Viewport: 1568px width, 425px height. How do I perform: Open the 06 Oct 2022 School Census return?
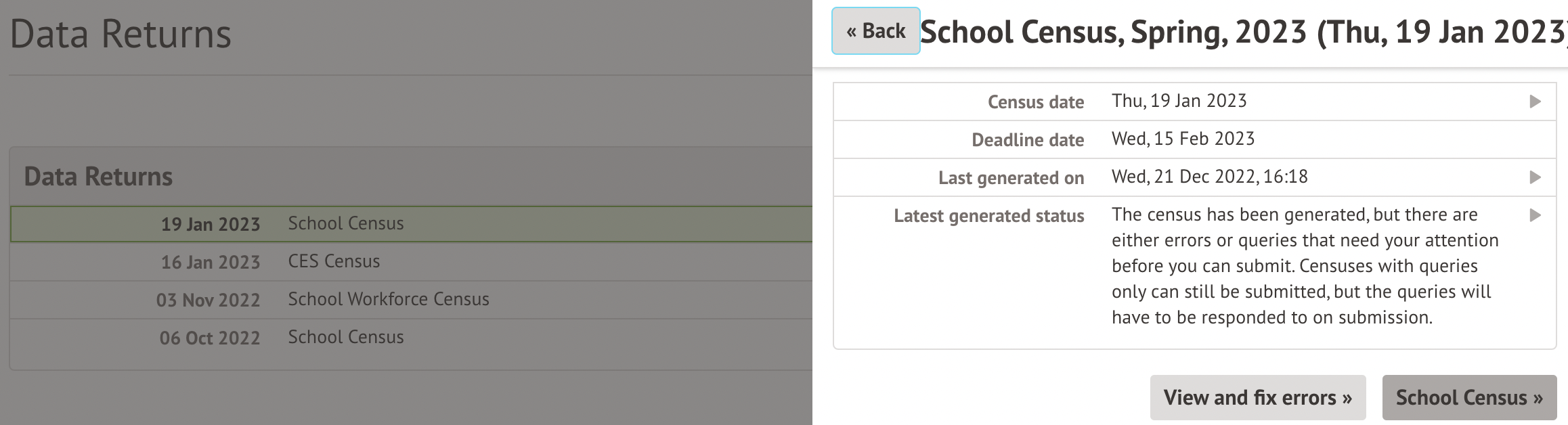click(345, 338)
